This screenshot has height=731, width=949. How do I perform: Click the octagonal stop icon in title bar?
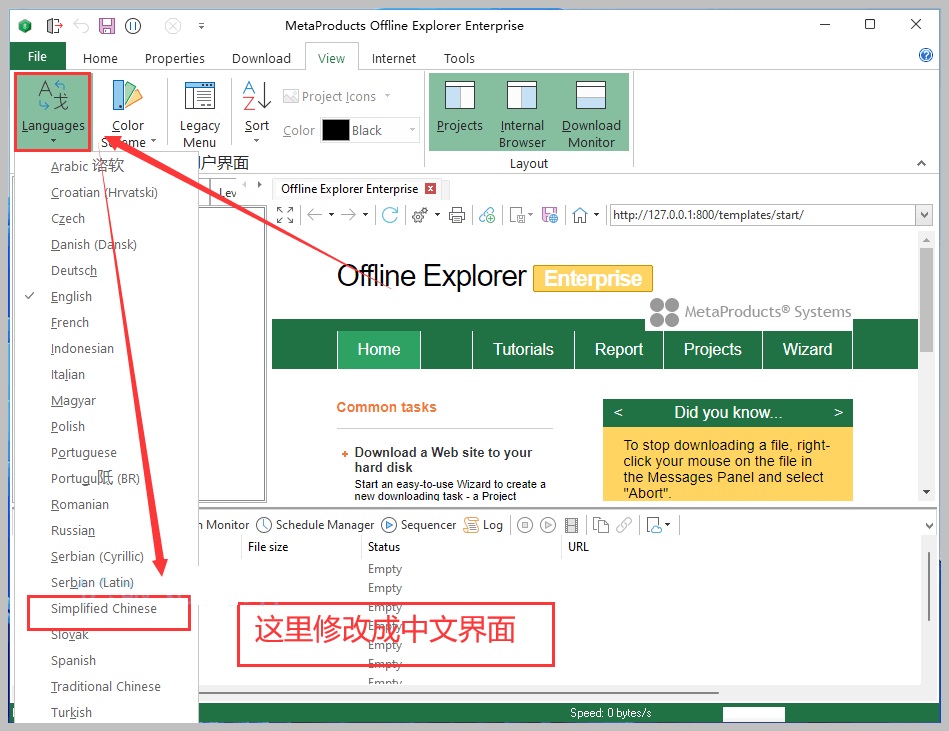173,25
